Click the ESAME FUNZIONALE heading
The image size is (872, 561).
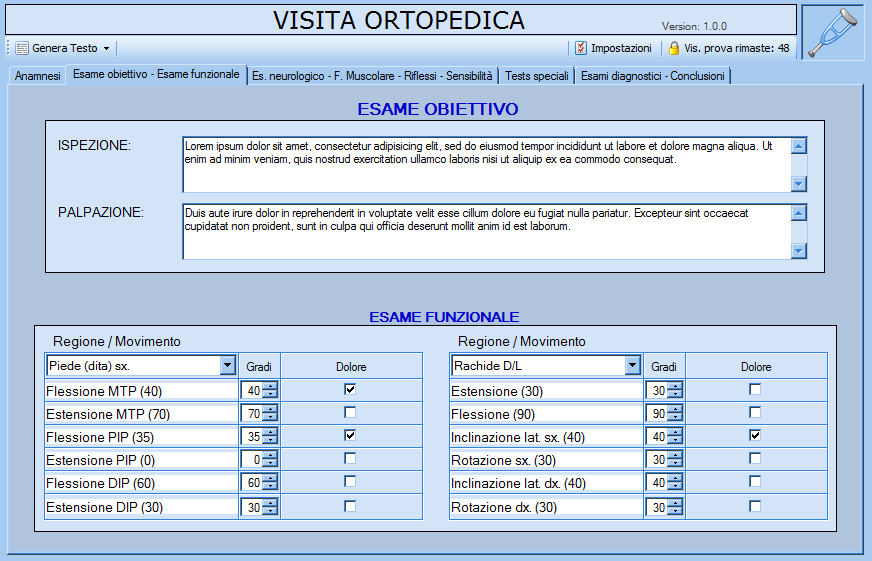444,317
